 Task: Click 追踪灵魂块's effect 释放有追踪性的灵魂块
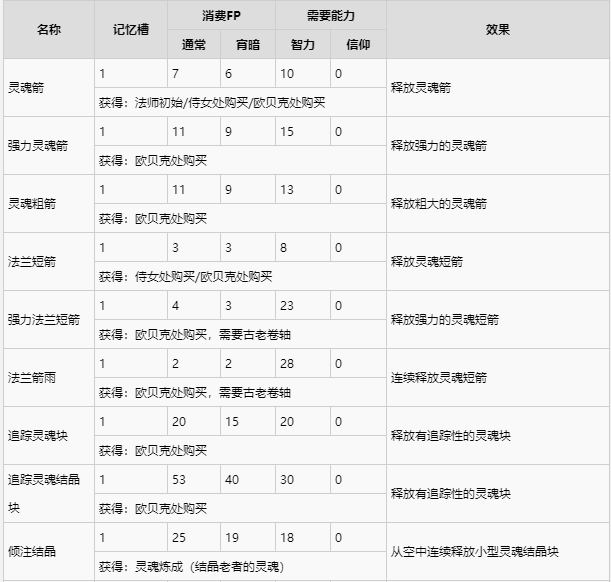pyautogui.click(x=450, y=436)
